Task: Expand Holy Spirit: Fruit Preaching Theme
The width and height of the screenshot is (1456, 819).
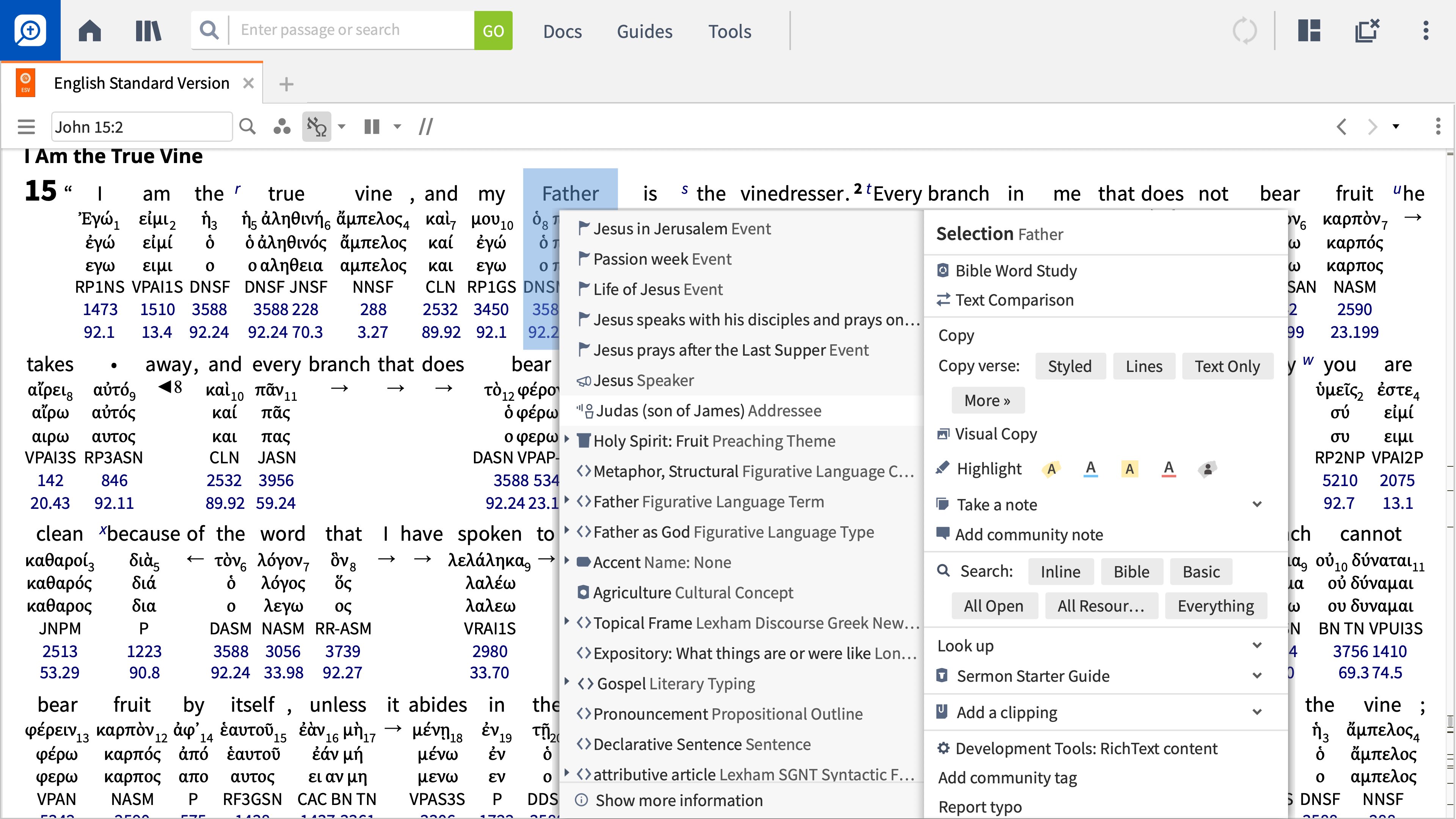Action: [x=567, y=439]
